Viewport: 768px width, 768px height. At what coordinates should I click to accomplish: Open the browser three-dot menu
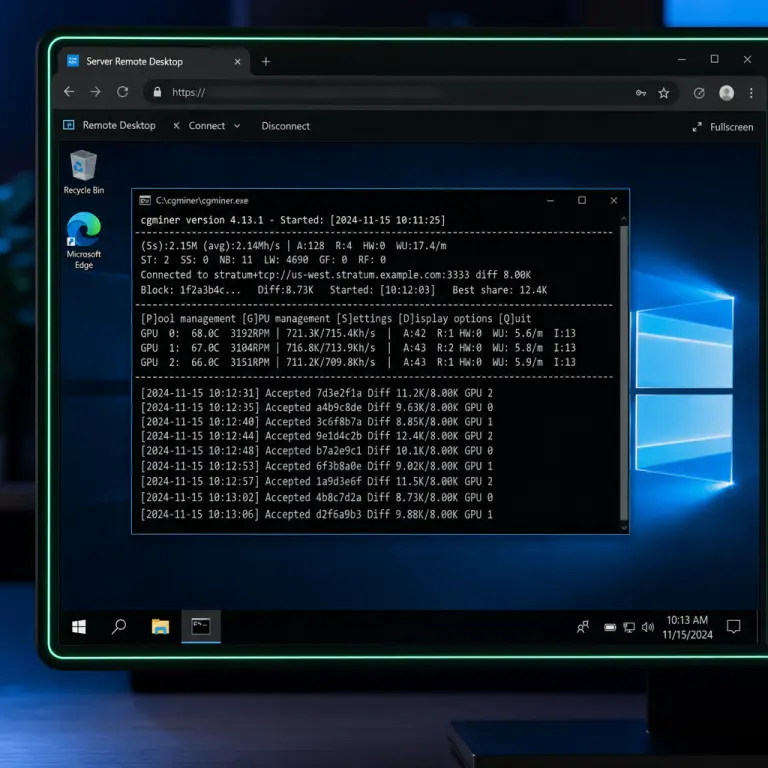tap(751, 93)
